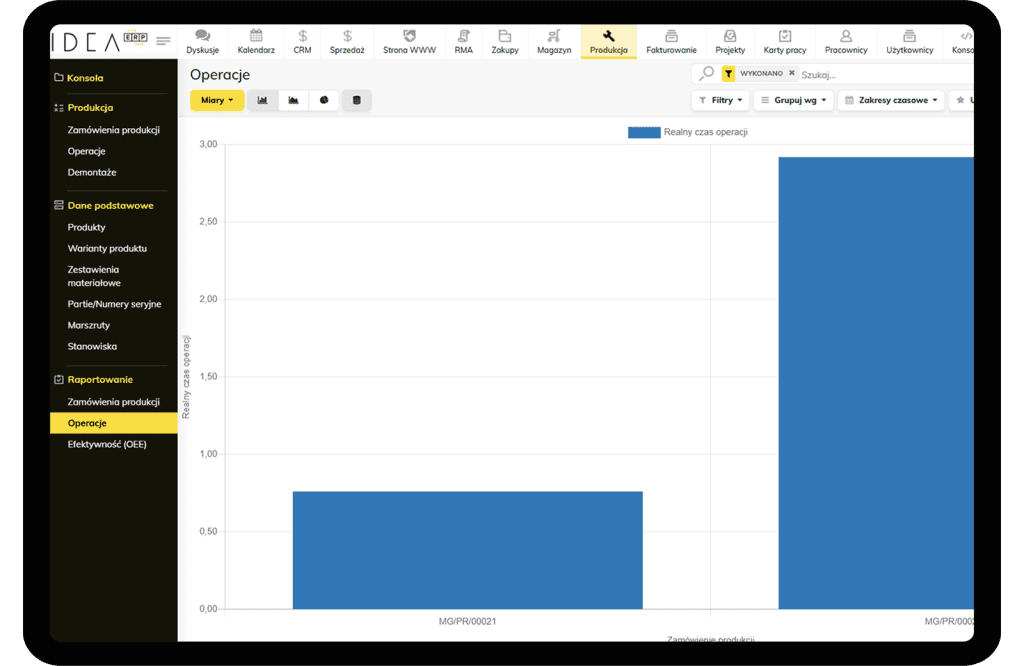Viewport: 1024px width, 666px height.
Task: Open the Kalendarz calendar module
Action: tap(256, 41)
